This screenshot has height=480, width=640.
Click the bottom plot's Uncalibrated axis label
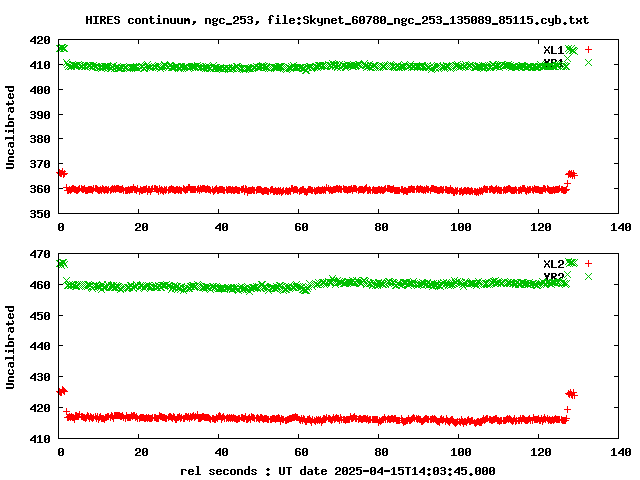[10, 347]
